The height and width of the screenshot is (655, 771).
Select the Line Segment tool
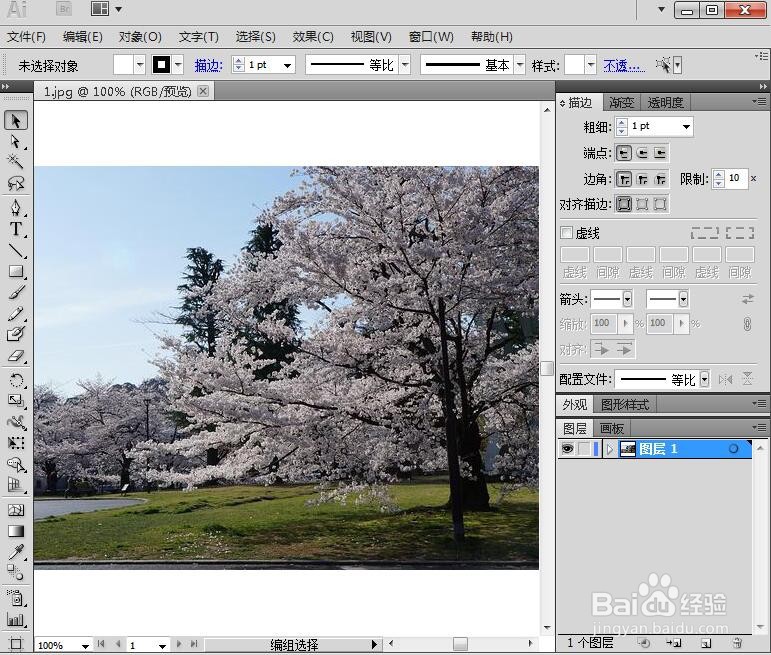point(16,251)
